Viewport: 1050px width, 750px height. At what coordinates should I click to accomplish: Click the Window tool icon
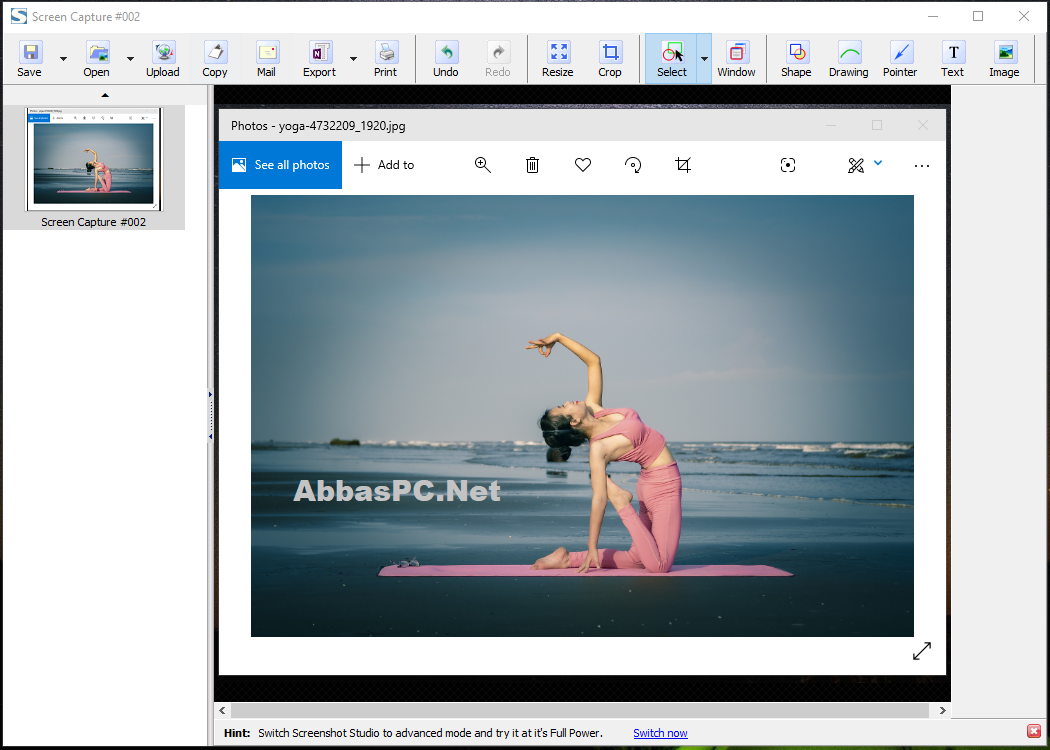[737, 52]
